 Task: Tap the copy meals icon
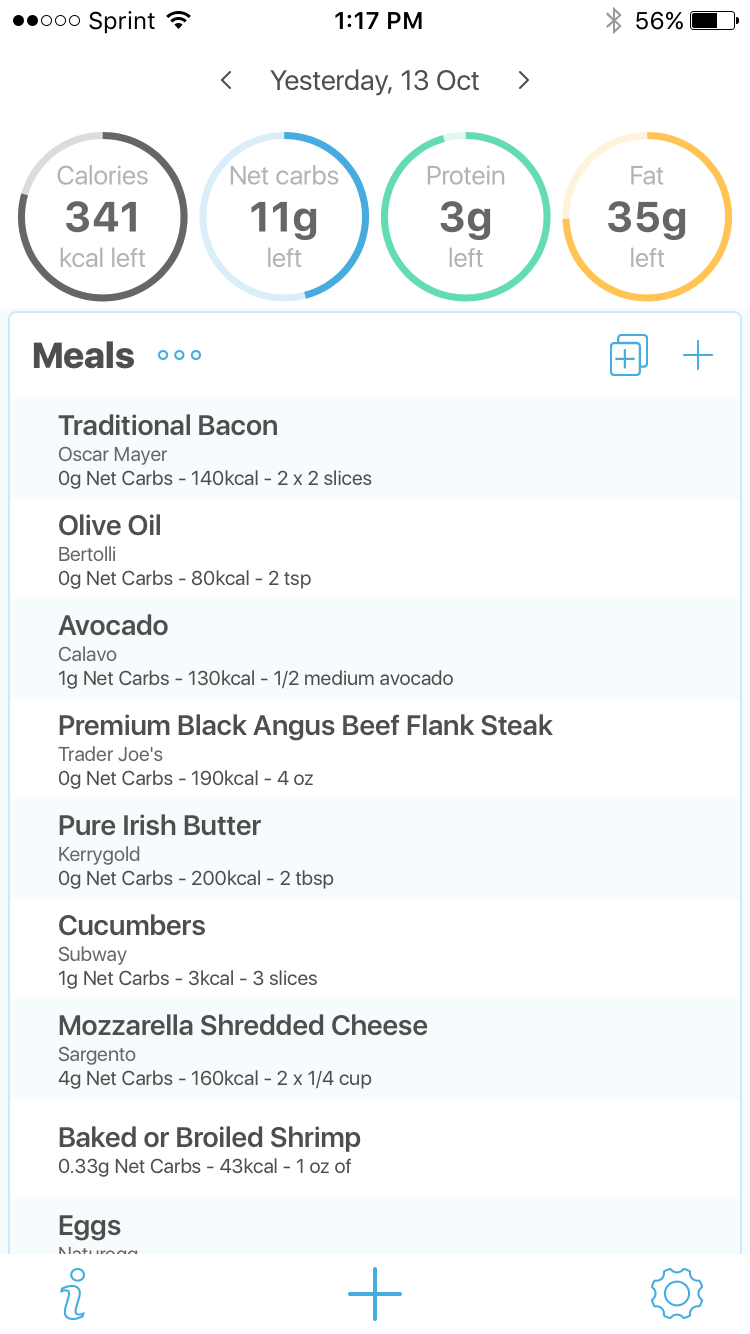click(x=628, y=355)
